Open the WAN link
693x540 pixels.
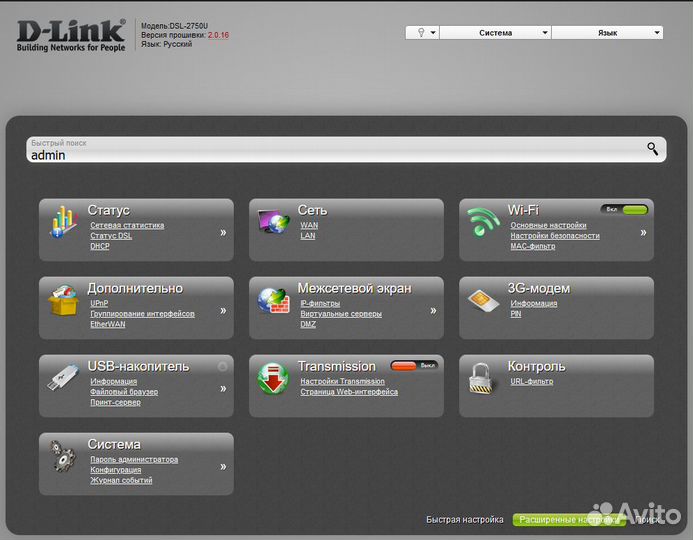(x=309, y=225)
